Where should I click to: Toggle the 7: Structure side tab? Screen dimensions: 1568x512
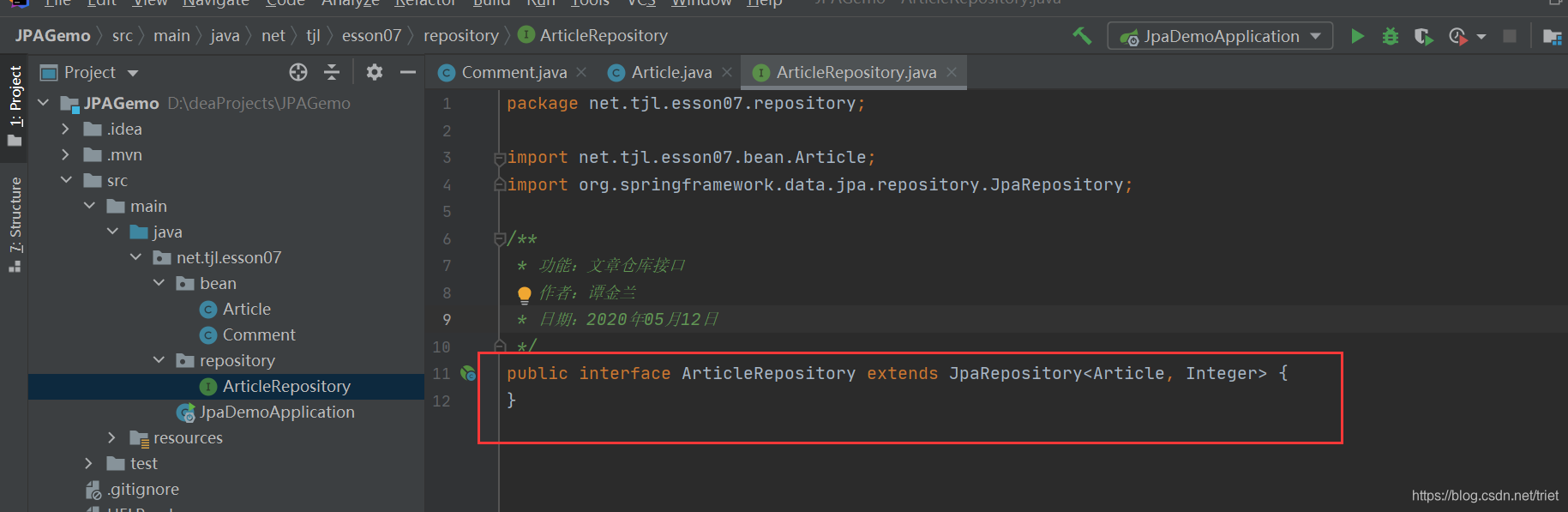click(x=15, y=225)
